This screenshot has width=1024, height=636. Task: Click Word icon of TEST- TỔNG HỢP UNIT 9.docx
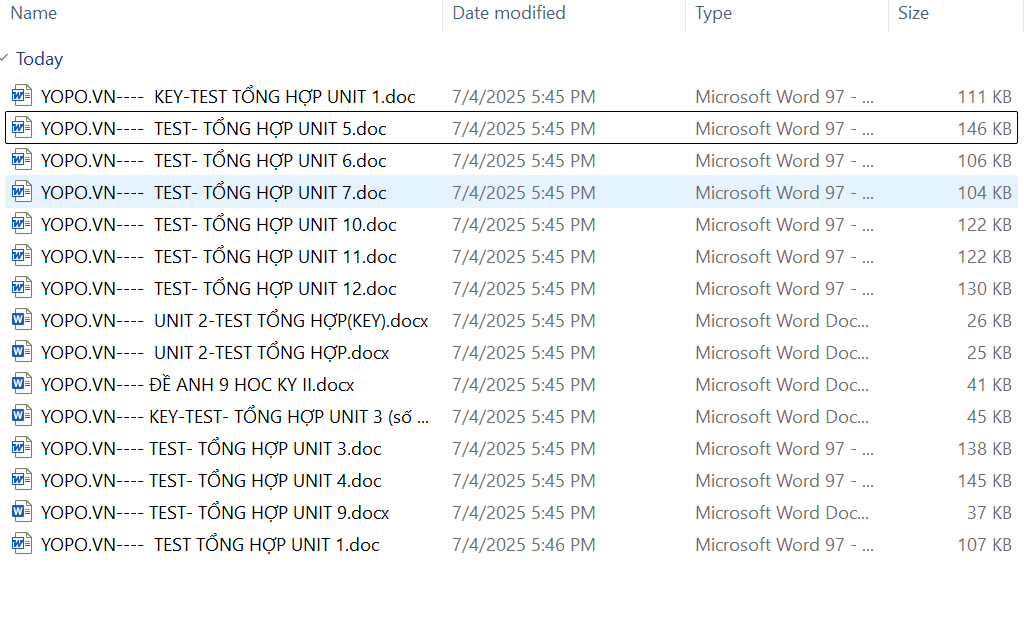coord(22,513)
